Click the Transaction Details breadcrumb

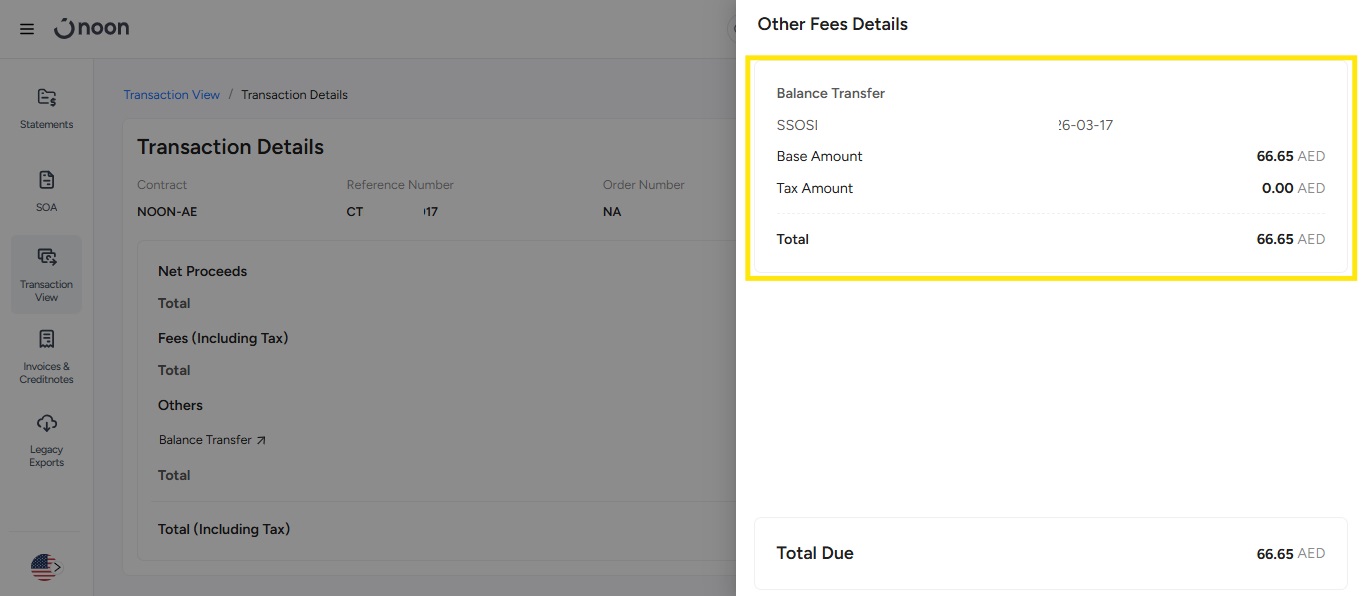coord(294,95)
